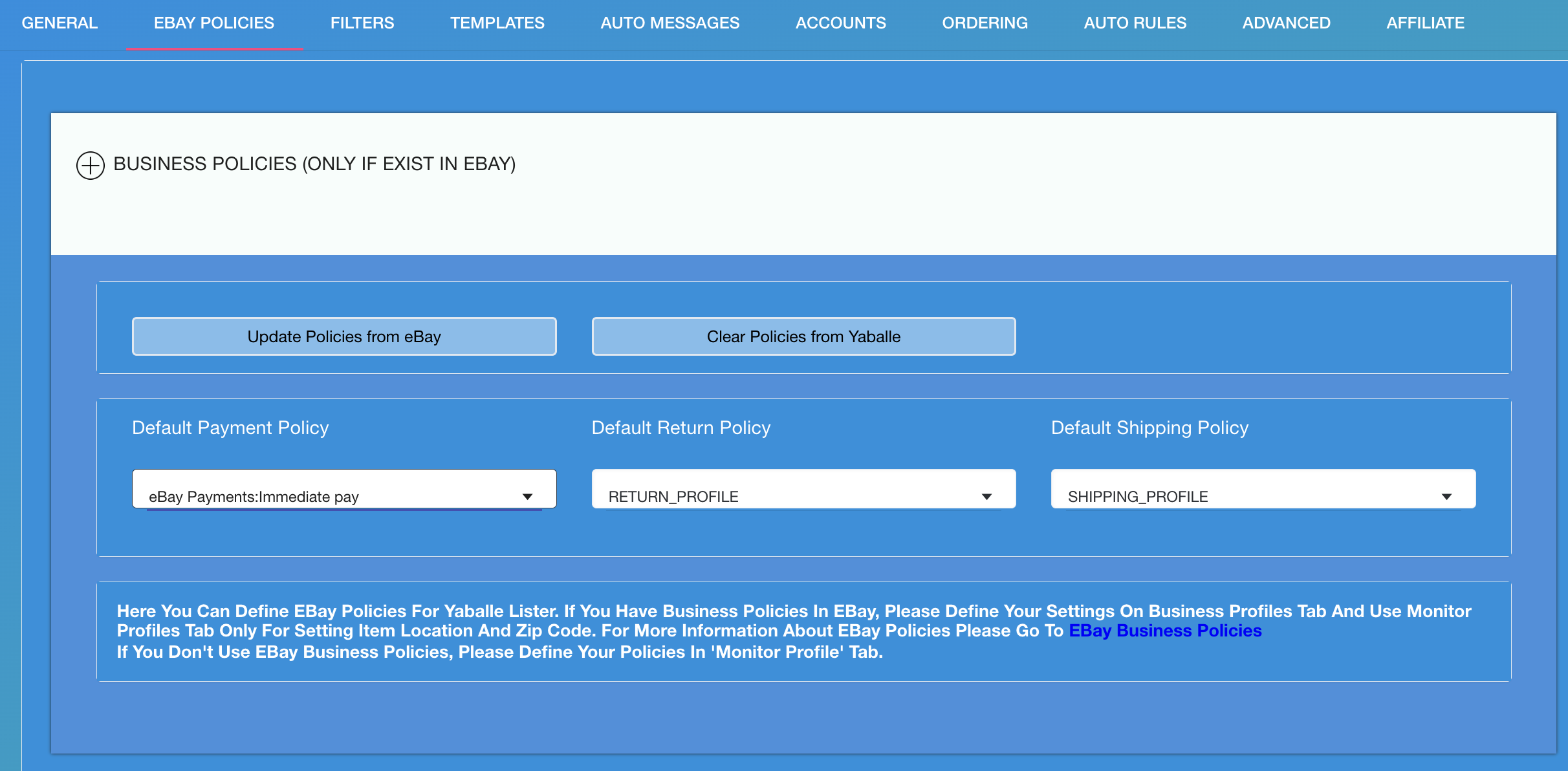
Task: Open the Filters tab
Action: [362, 23]
